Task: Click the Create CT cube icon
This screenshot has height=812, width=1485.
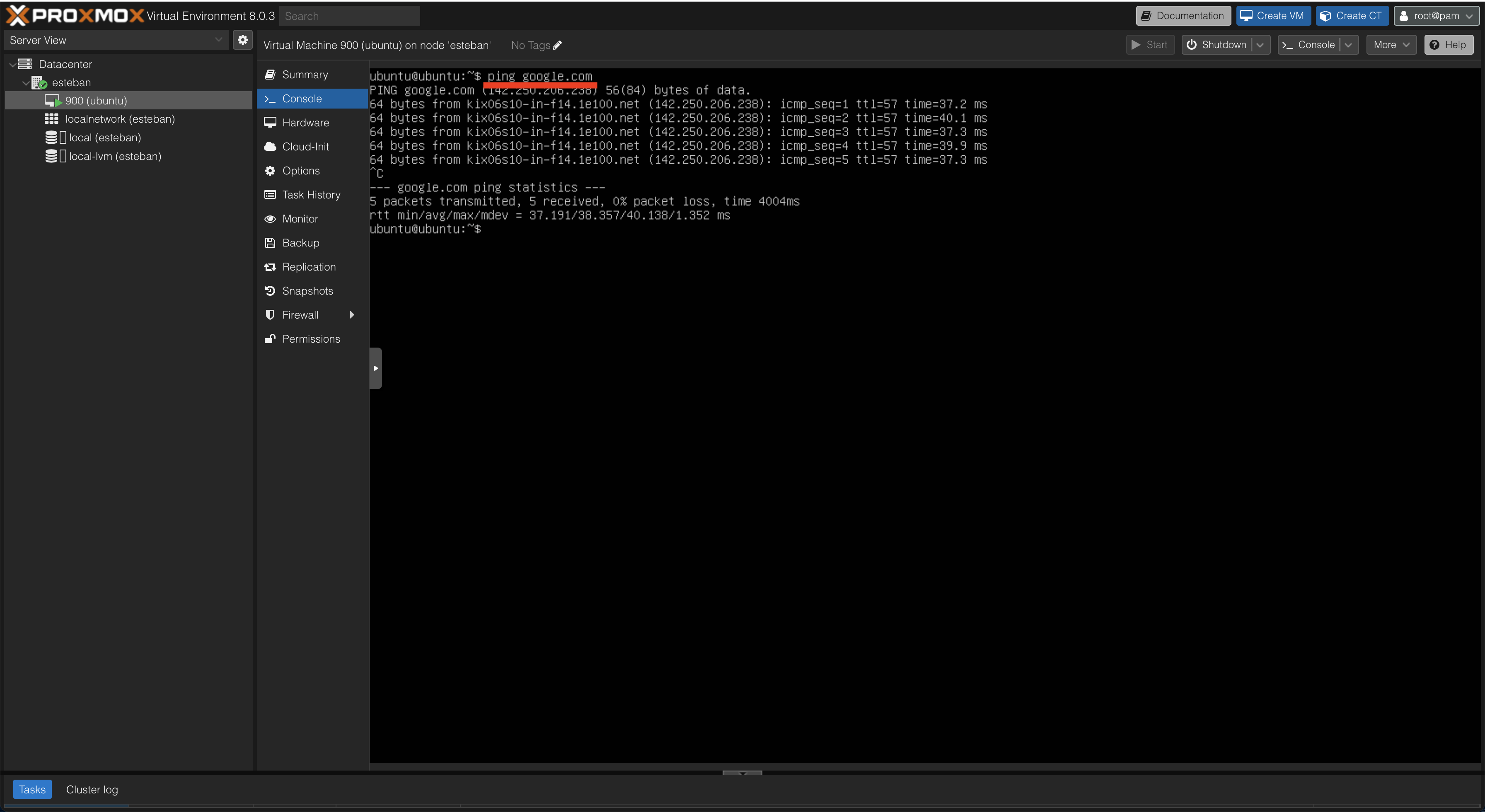Action: pos(1325,16)
